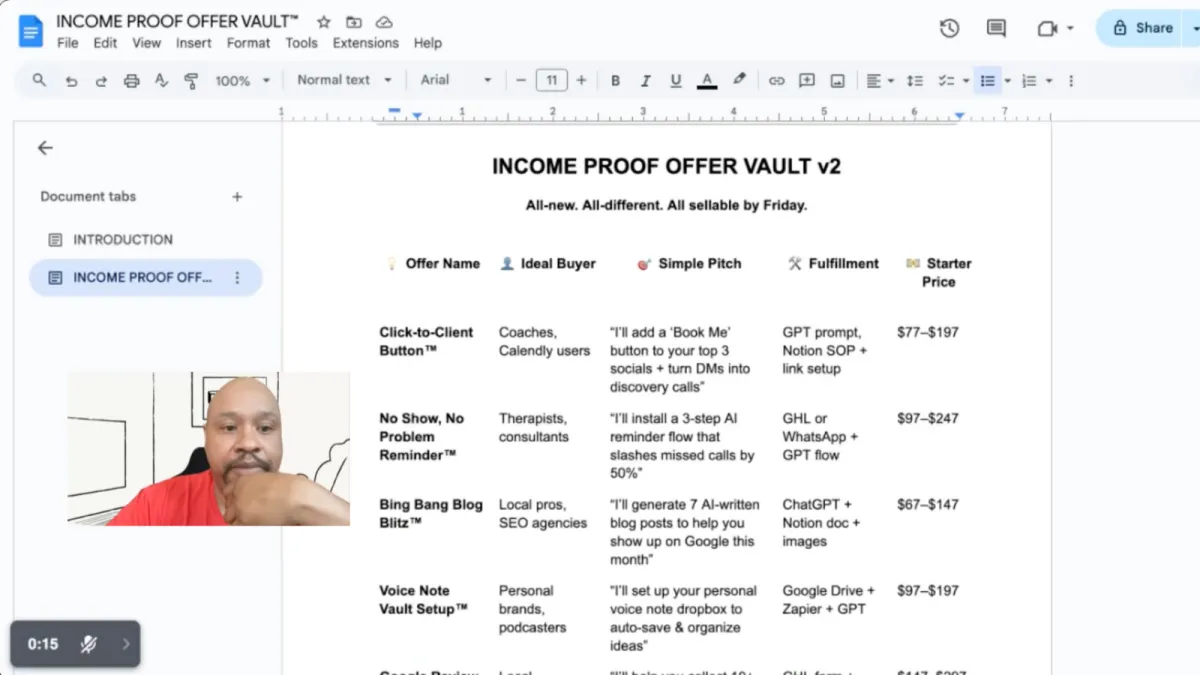The width and height of the screenshot is (1200, 675).
Task: Open the Edit menu
Action: (x=105, y=43)
